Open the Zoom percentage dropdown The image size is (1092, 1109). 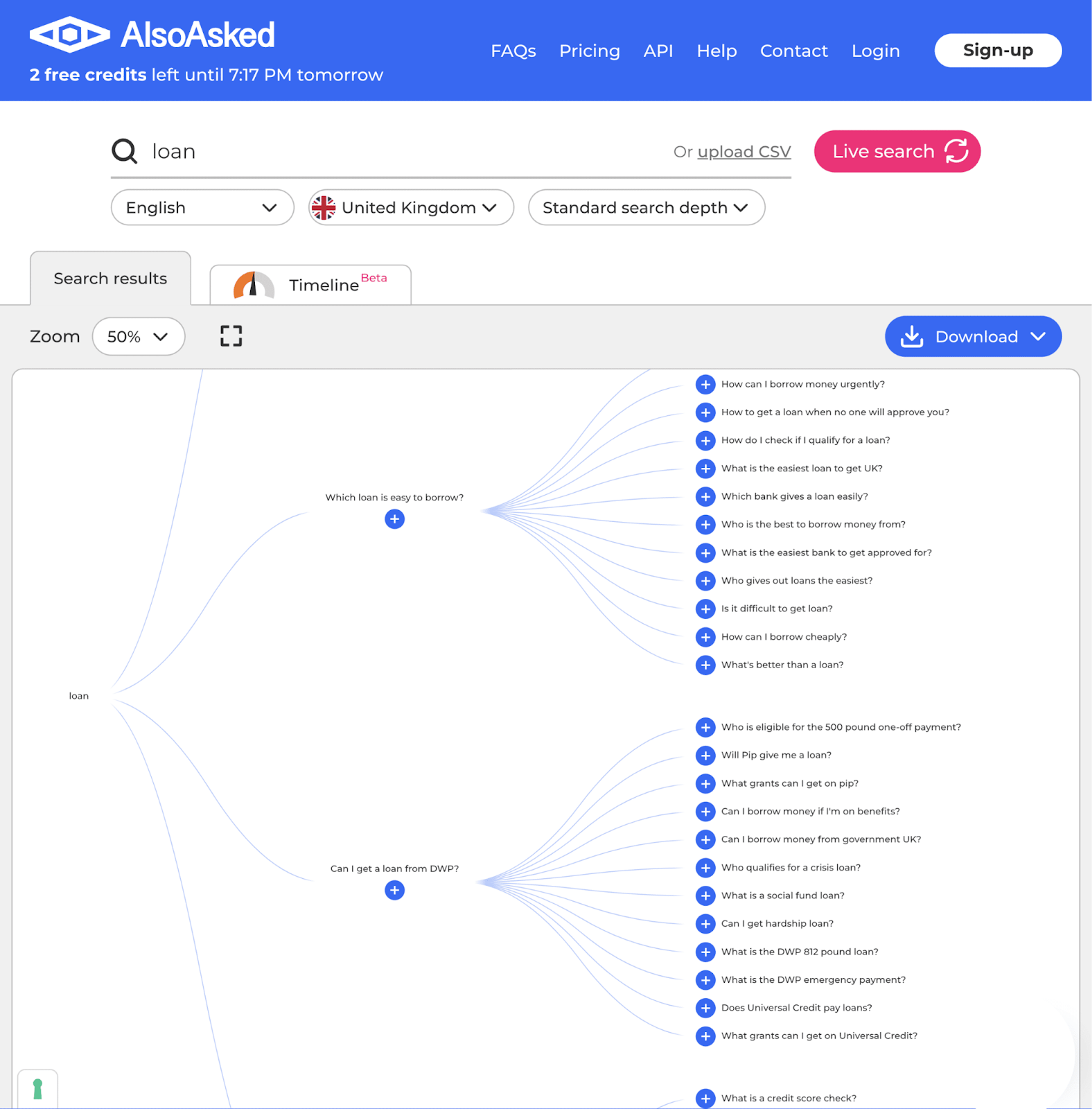click(x=138, y=336)
